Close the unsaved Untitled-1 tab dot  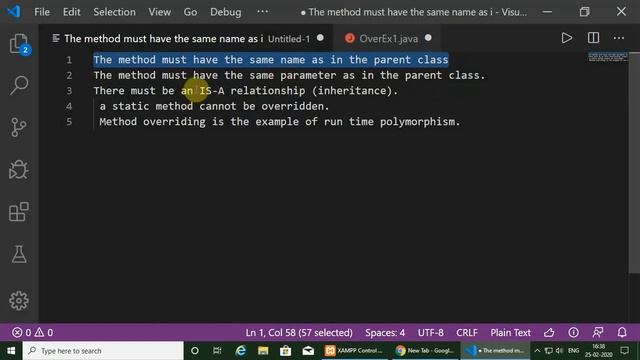[320, 38]
